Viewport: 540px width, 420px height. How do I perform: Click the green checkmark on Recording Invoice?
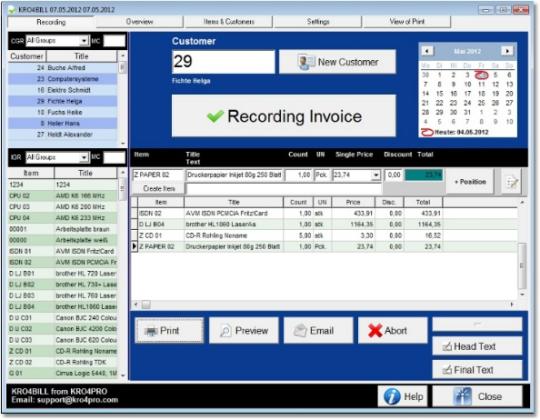coord(216,116)
